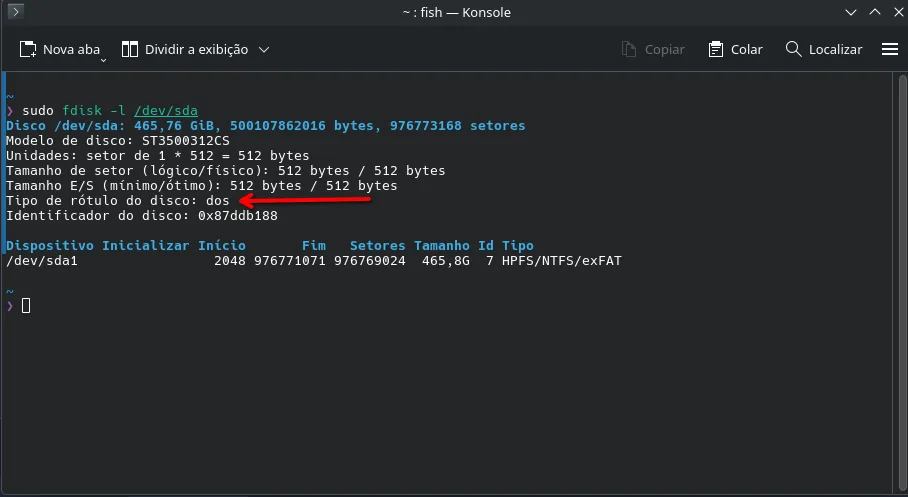Click the terminal prompt cursor

click(x=25, y=305)
